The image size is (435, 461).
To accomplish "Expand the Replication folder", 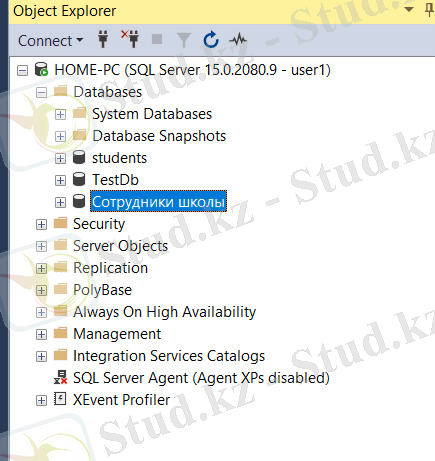I will point(41,268).
